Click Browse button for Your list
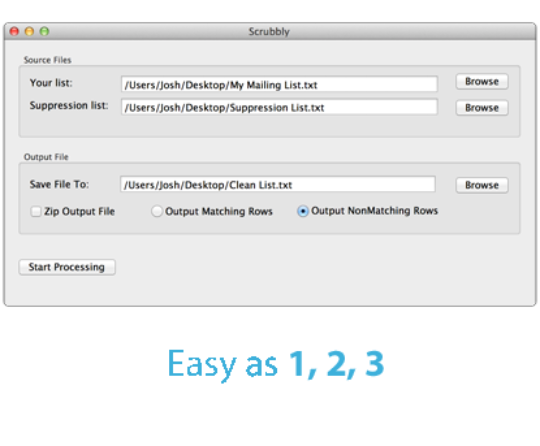The width and height of the screenshot is (540, 446). click(482, 82)
